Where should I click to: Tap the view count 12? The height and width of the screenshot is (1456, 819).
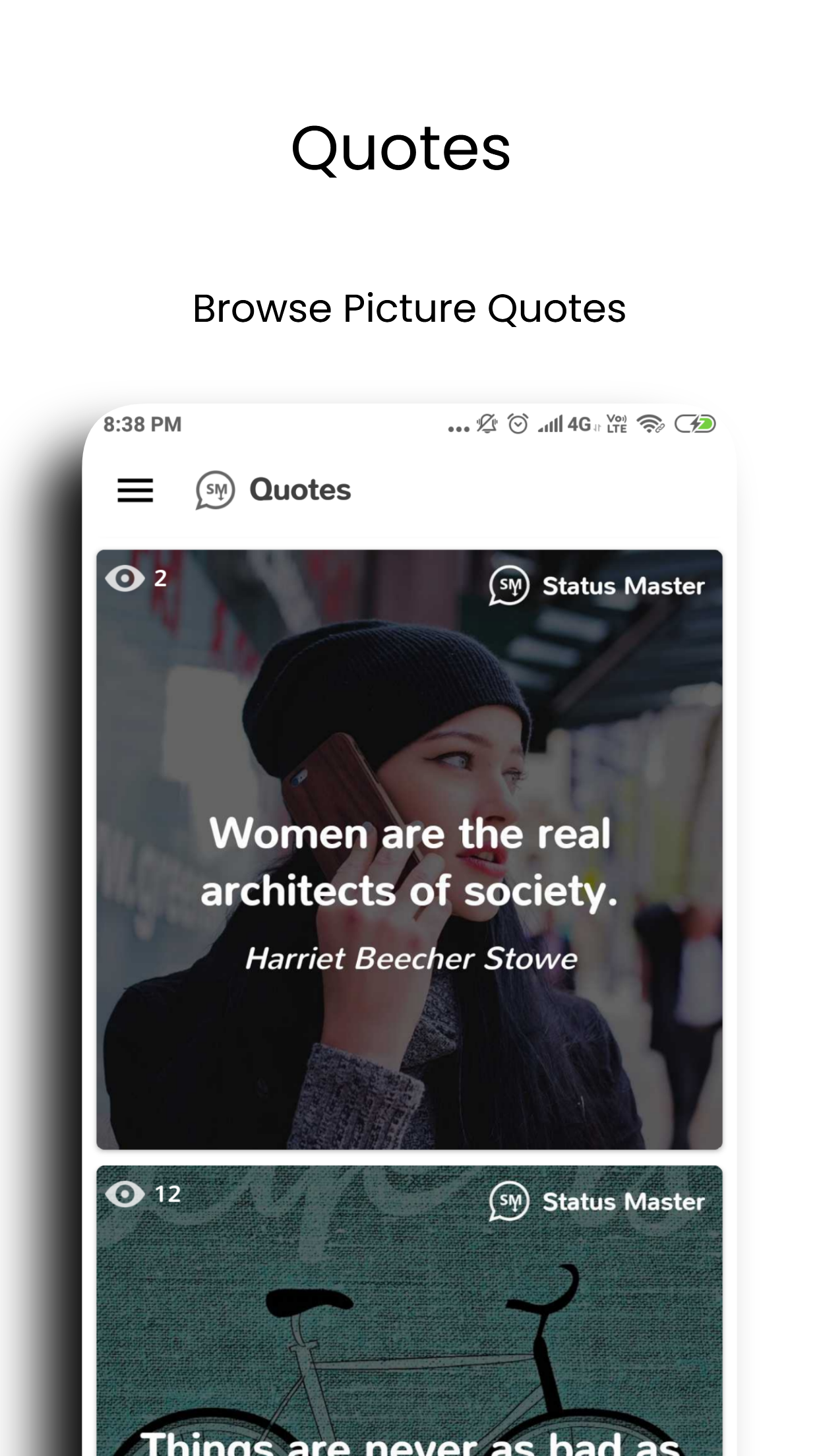point(167,1194)
